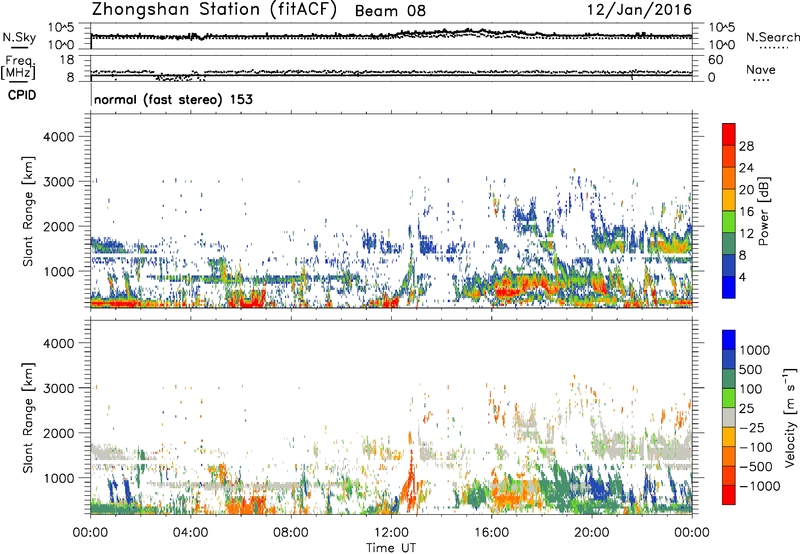The image size is (800, 554).
Task: Click '2000' tick of Velocity panel range axis
Action: (58, 433)
